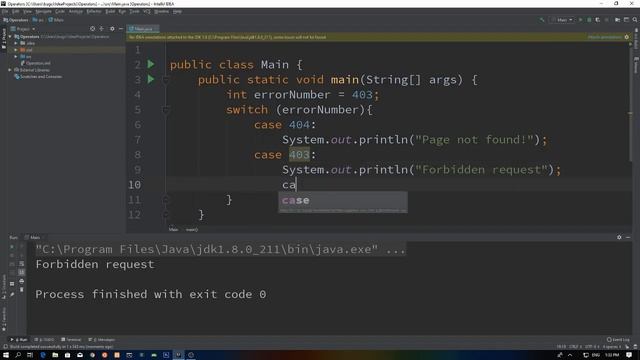This screenshot has height=360, width=640.
Task: Click the pin tab icon in Run panel
Action: (x=12, y=294)
